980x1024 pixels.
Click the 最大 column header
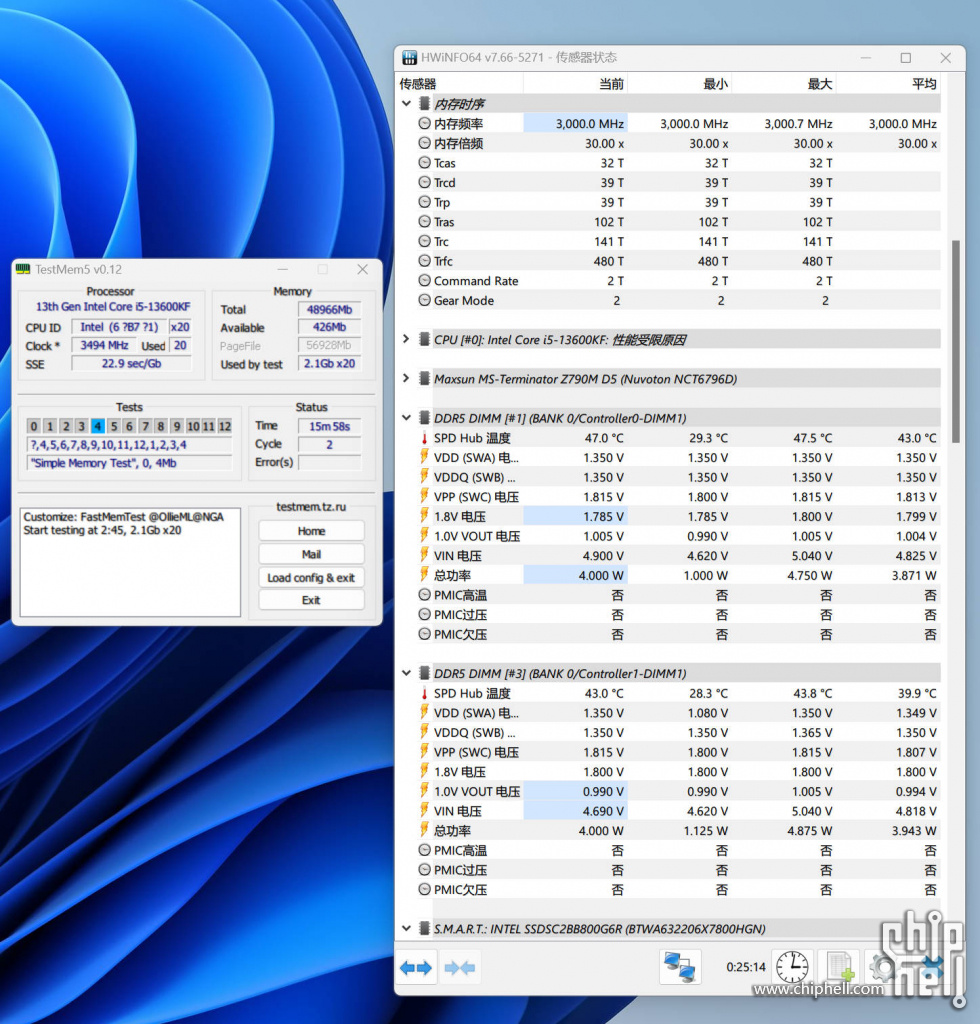(x=784, y=84)
